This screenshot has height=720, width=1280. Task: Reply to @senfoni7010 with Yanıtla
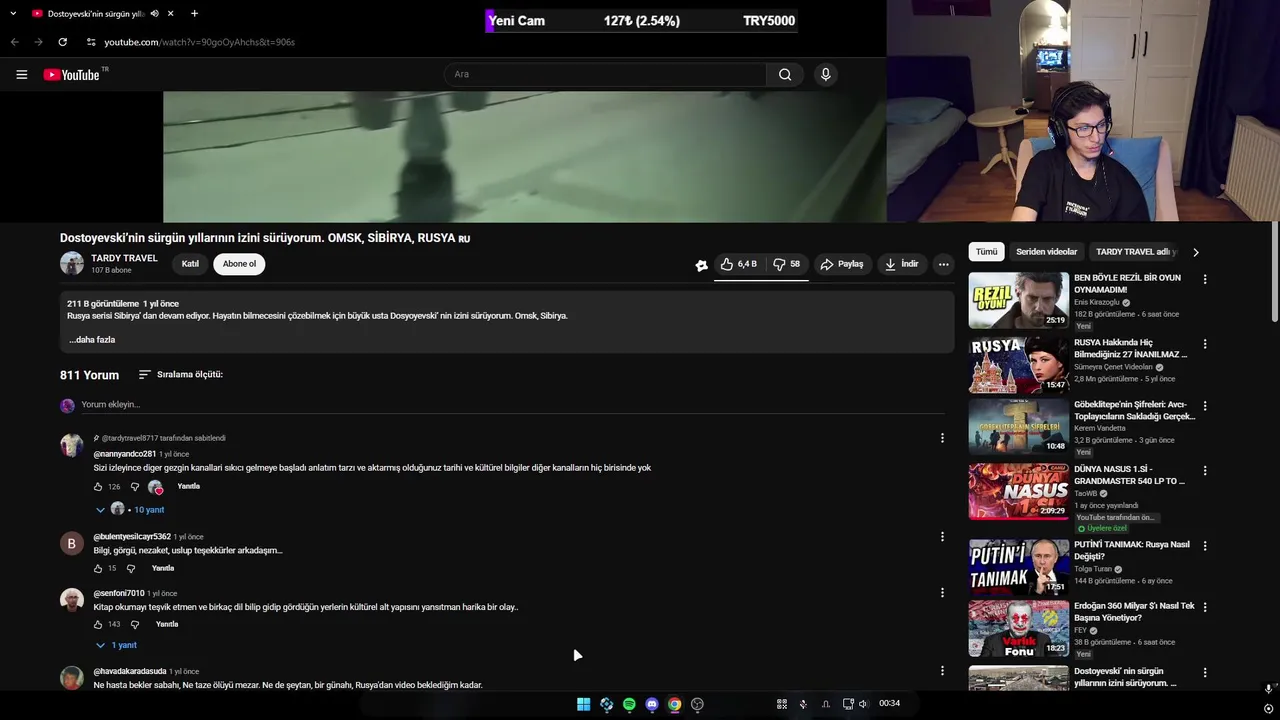(x=167, y=624)
